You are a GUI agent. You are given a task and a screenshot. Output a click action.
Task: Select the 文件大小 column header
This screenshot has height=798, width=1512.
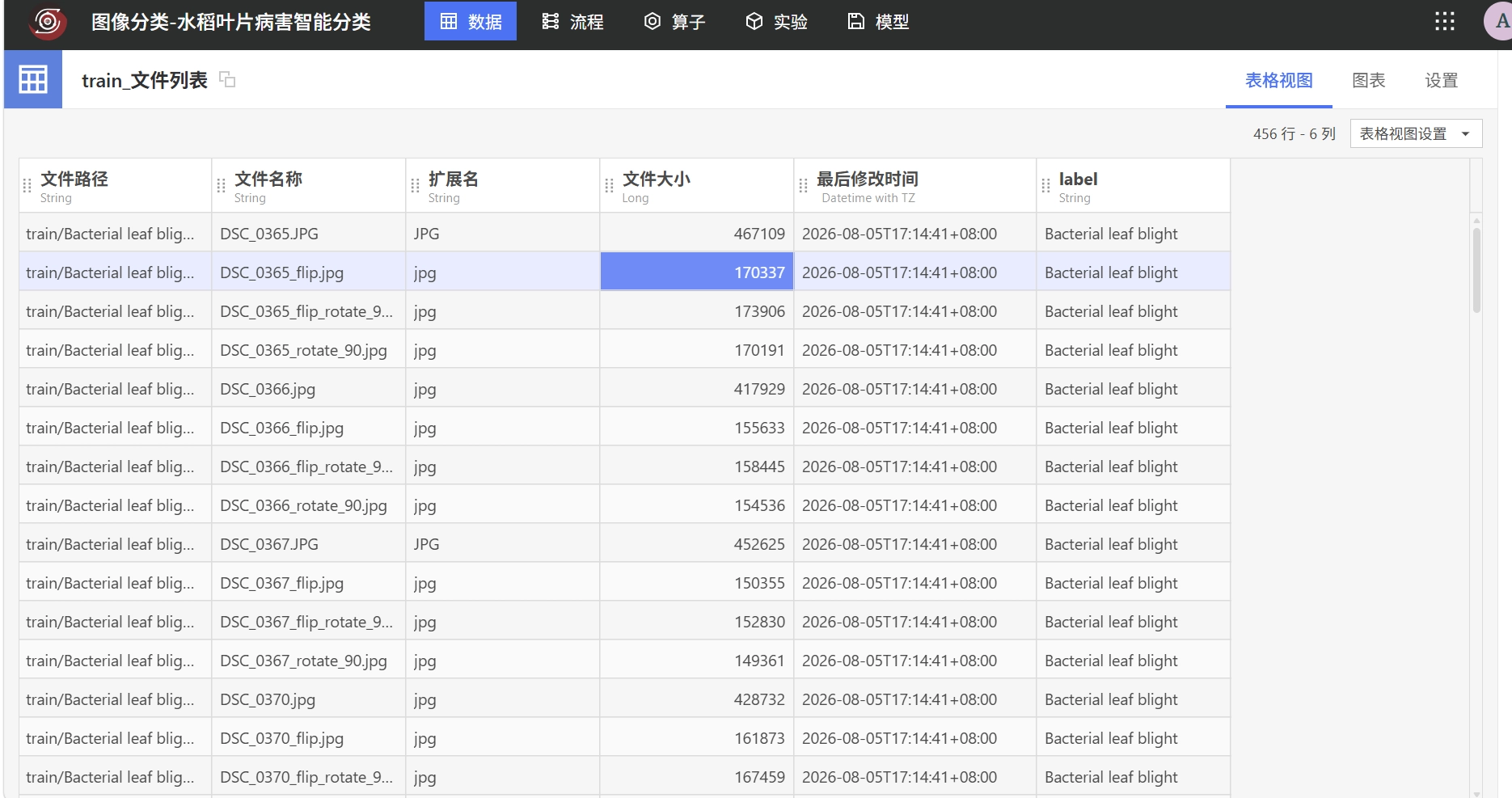[697, 185]
